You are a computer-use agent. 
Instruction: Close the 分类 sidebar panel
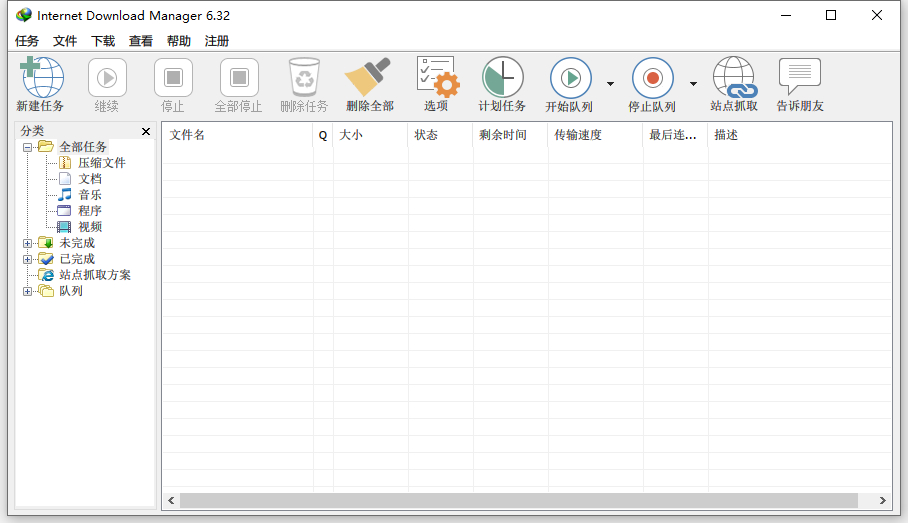146,131
